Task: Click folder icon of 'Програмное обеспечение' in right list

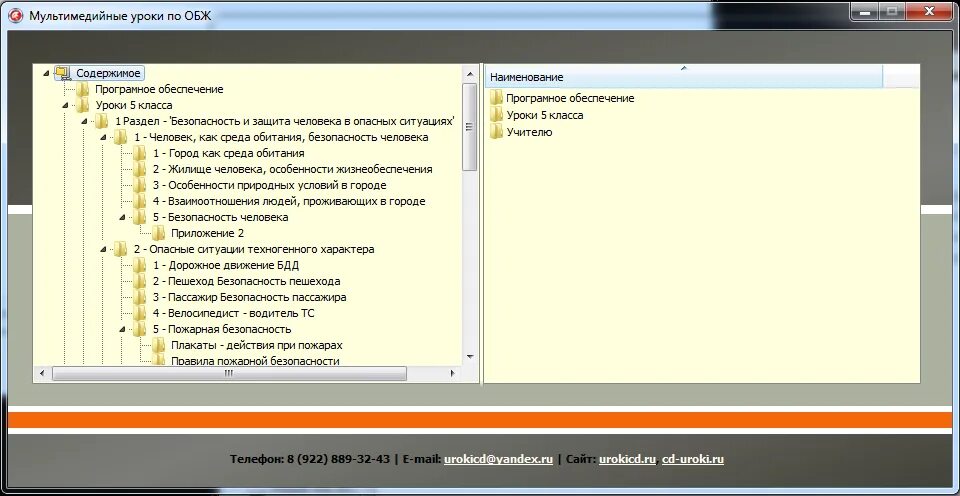Action: [496, 97]
